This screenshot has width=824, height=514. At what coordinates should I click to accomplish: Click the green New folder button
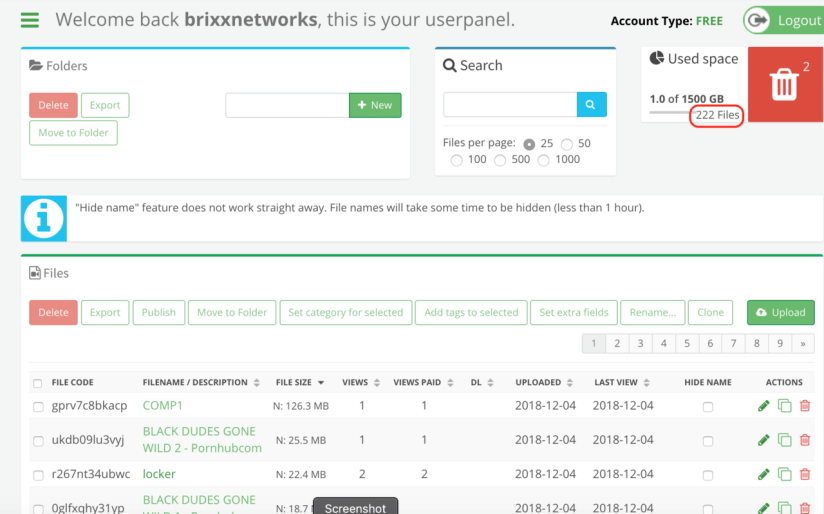pyautogui.click(x=375, y=105)
